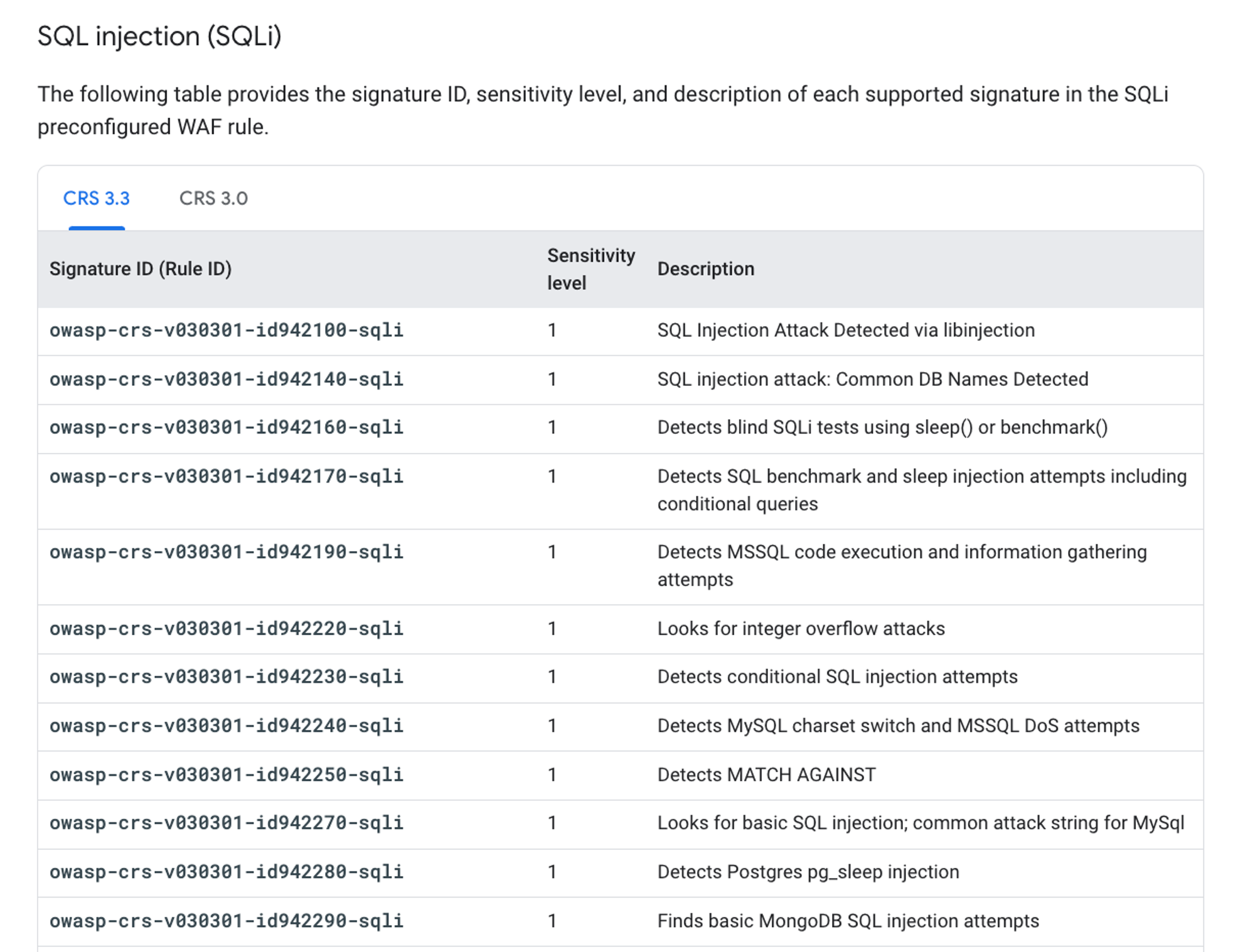Screen dimensions: 1255x952
Task: Click signature ID owasp-crs-v030301-id942140-sqli
Action: 227,379
